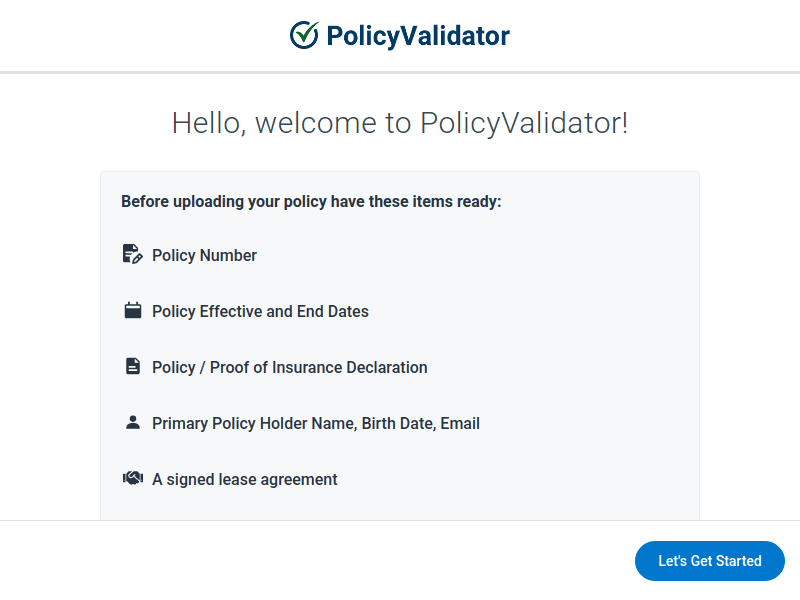Select the Policy Number list item
The height and width of the screenshot is (600, 800).
coord(204,256)
